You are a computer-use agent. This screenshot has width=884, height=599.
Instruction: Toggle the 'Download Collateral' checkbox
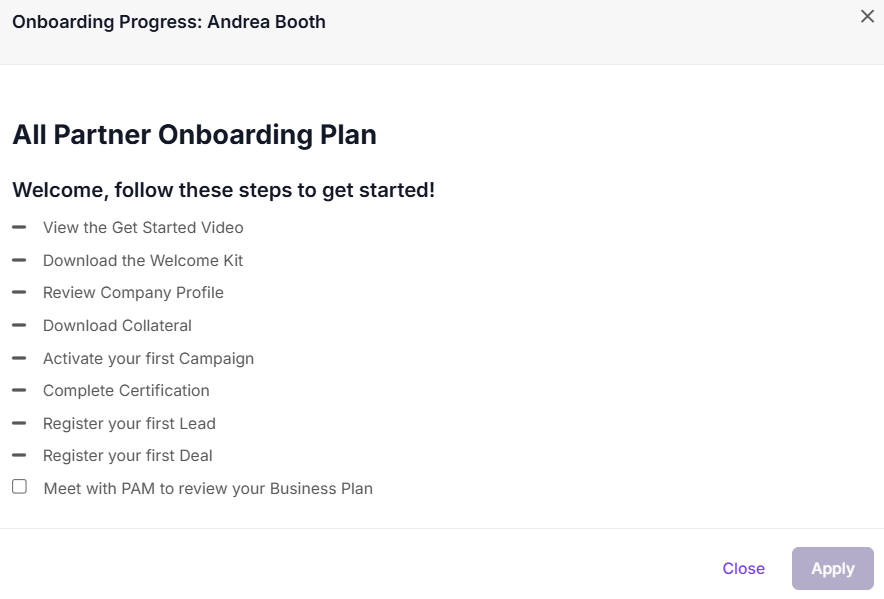click(x=18, y=325)
